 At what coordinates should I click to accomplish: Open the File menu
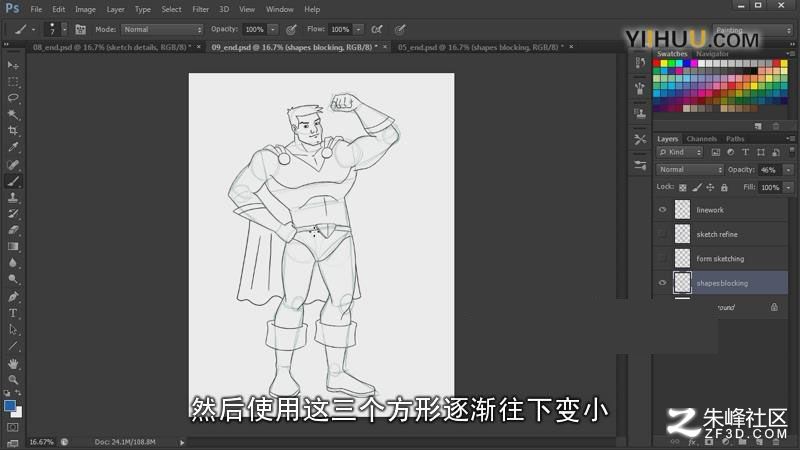pyautogui.click(x=36, y=9)
